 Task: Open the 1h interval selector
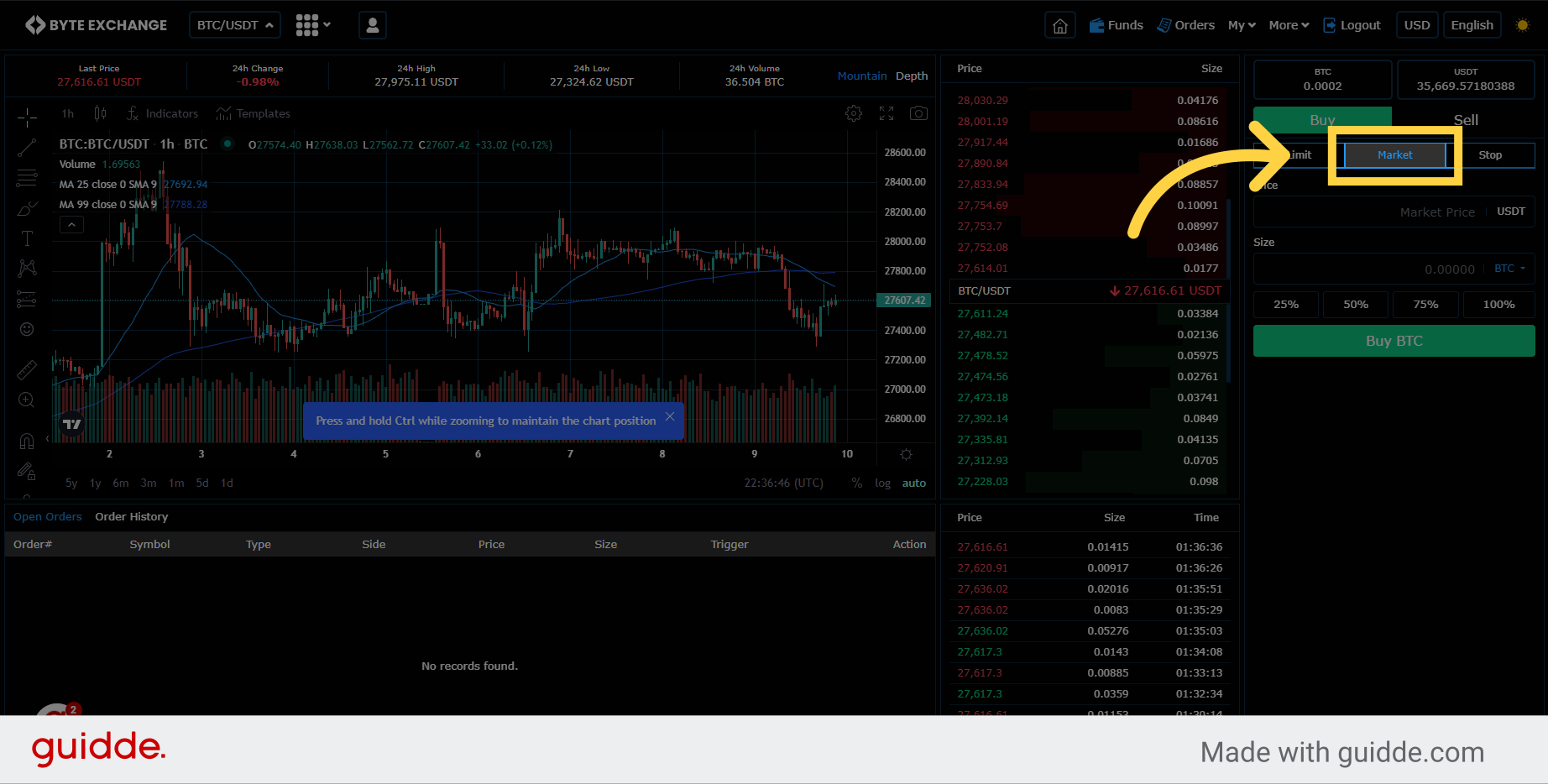click(68, 113)
